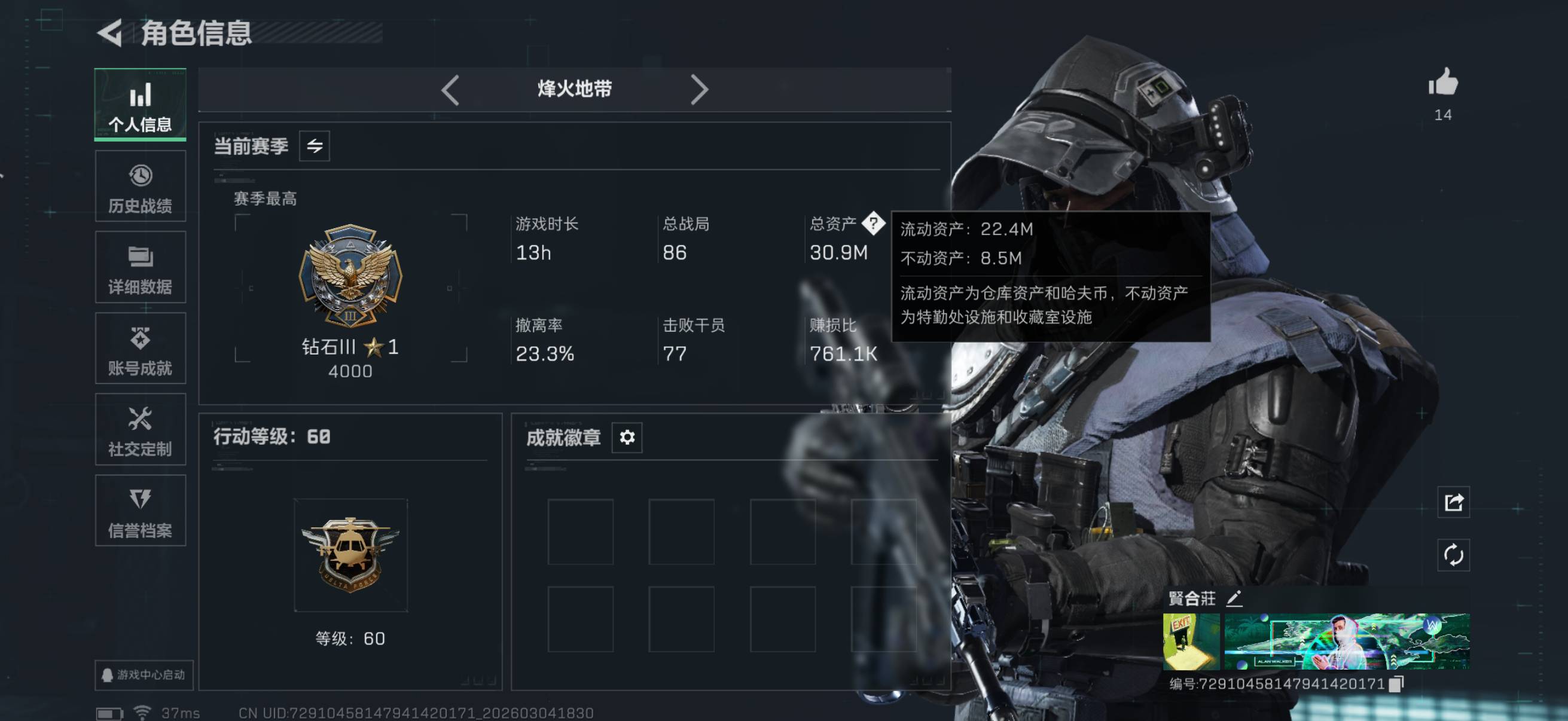Click the thumbs-up like icon

[1443, 82]
